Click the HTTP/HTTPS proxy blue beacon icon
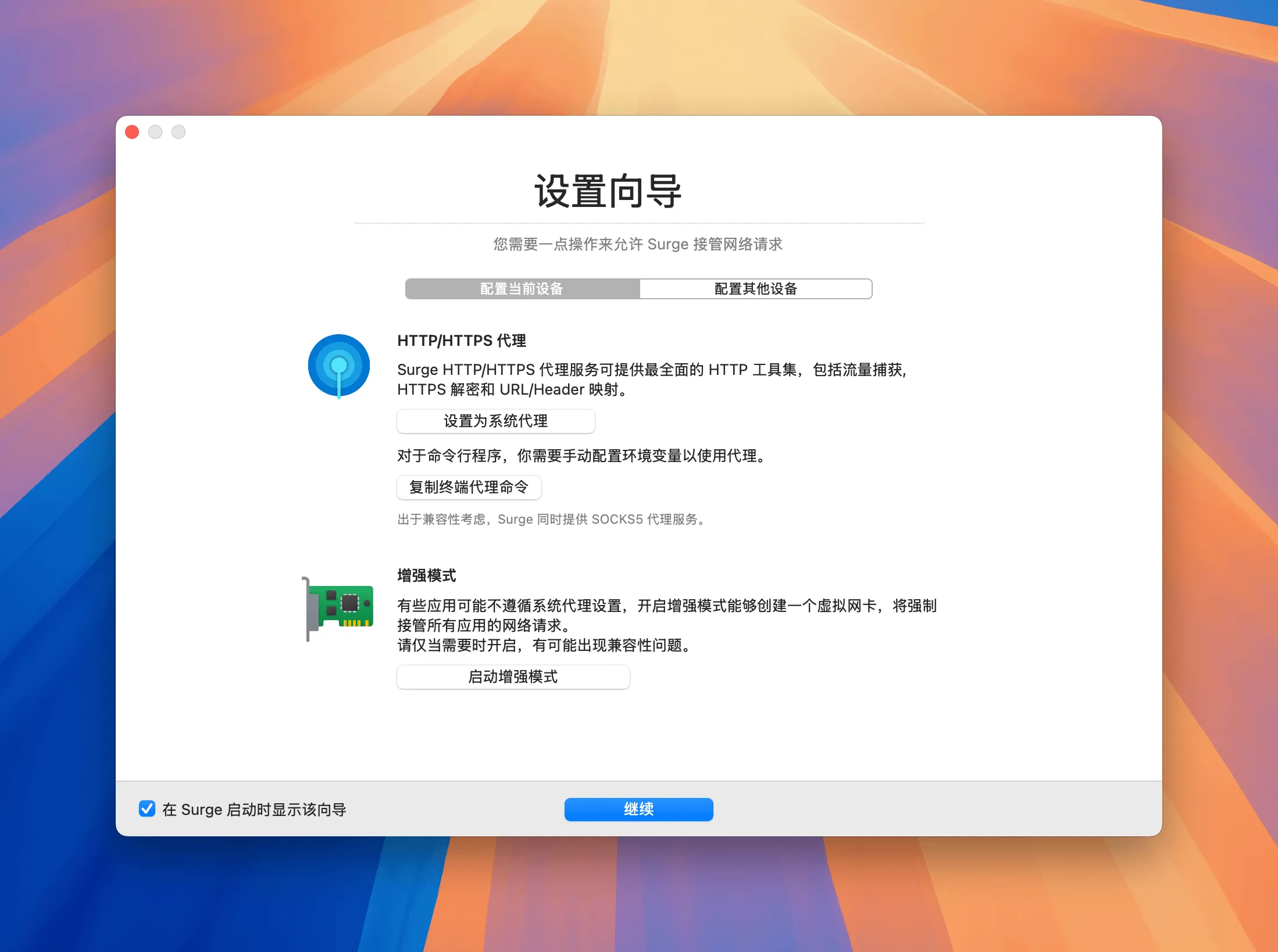Screen dimensions: 1278x952 point(338,366)
